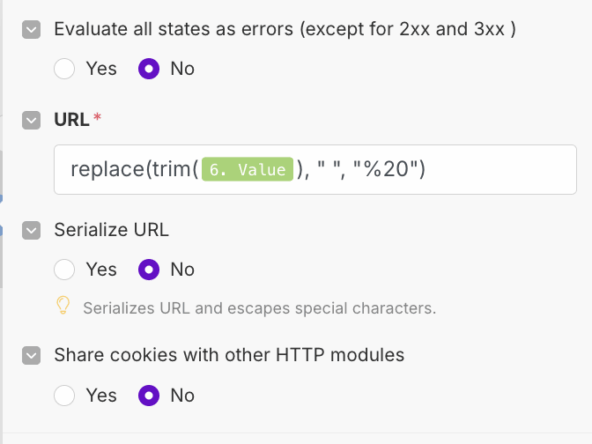The height and width of the screenshot is (444, 592).
Task: Click the lightbulb hint icon under Serialize URL
Action: tap(63, 305)
